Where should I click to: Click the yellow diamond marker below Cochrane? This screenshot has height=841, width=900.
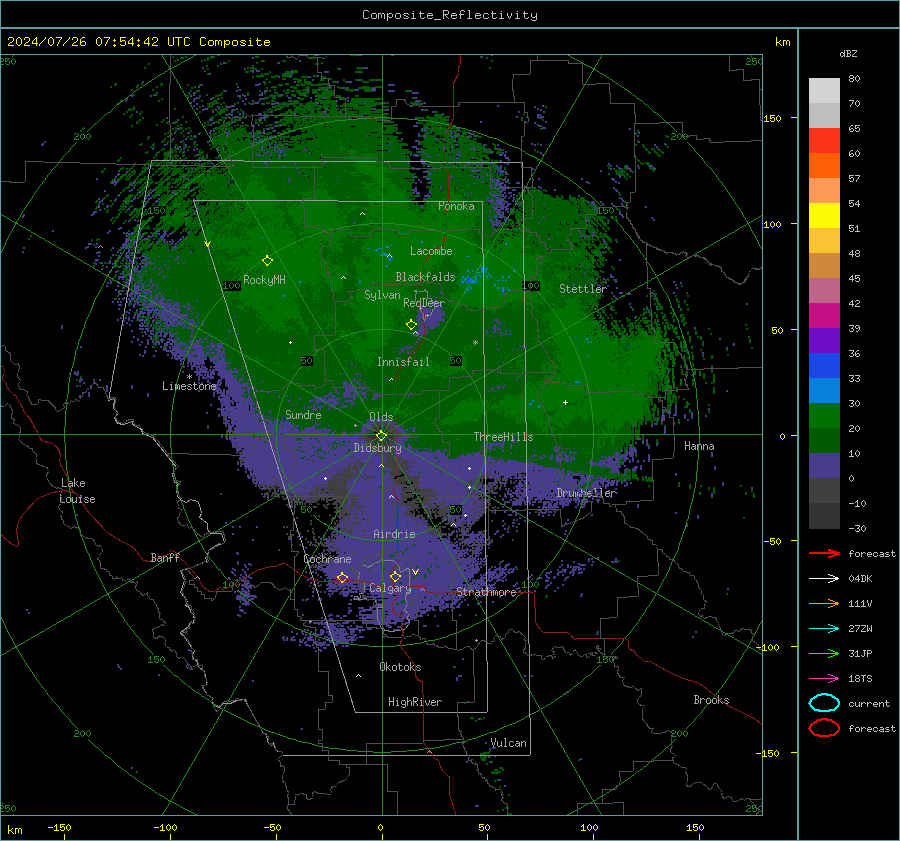342,577
